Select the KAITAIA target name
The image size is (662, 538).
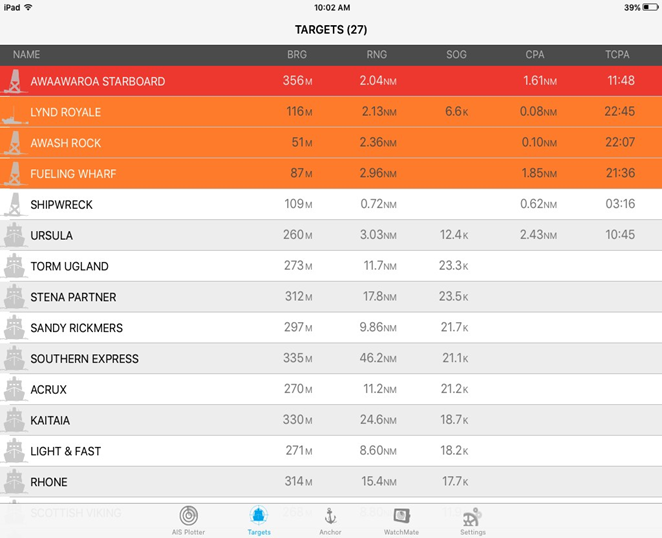pos(50,420)
